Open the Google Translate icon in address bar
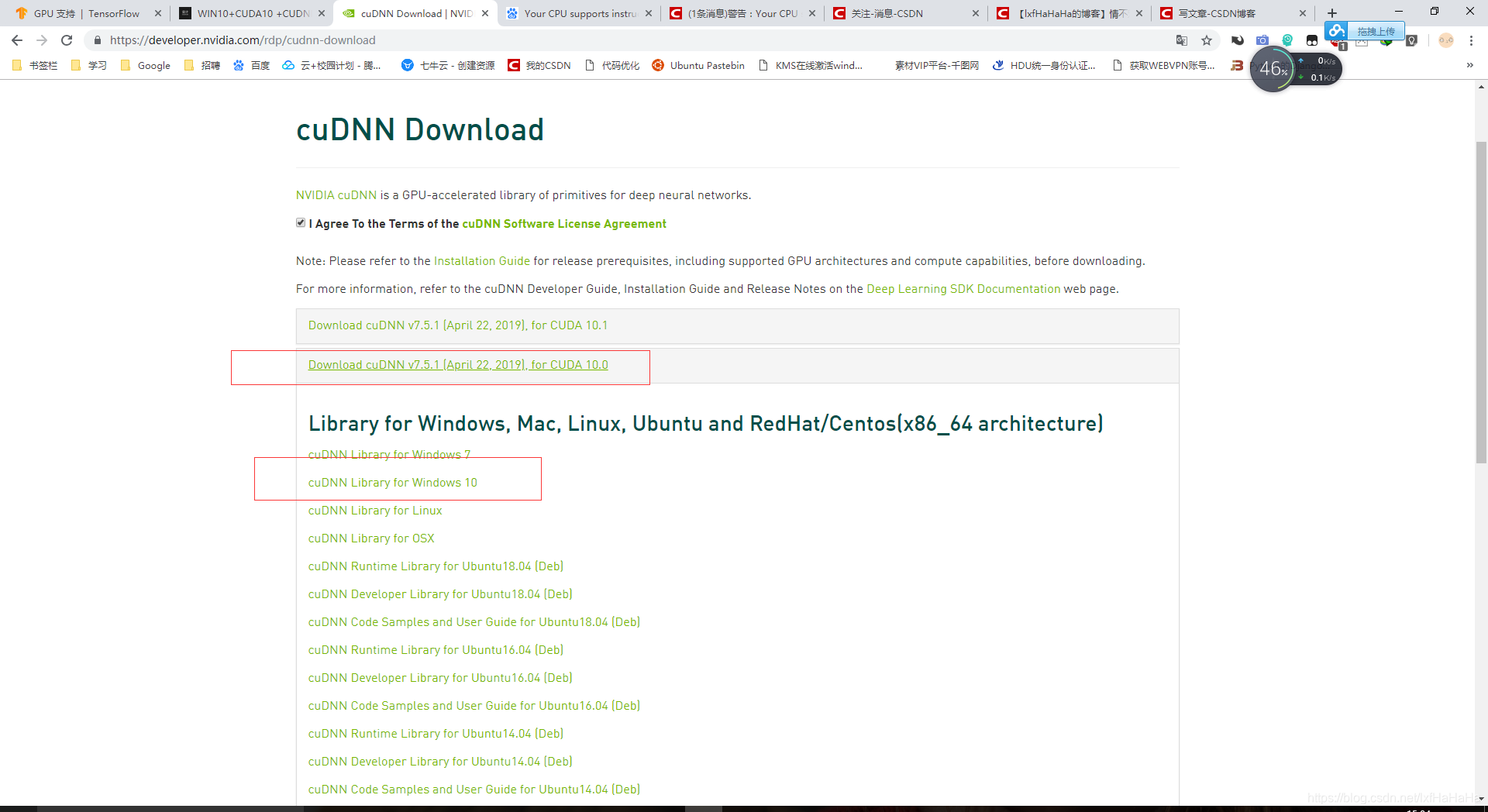The height and width of the screenshot is (812, 1488). click(1182, 40)
